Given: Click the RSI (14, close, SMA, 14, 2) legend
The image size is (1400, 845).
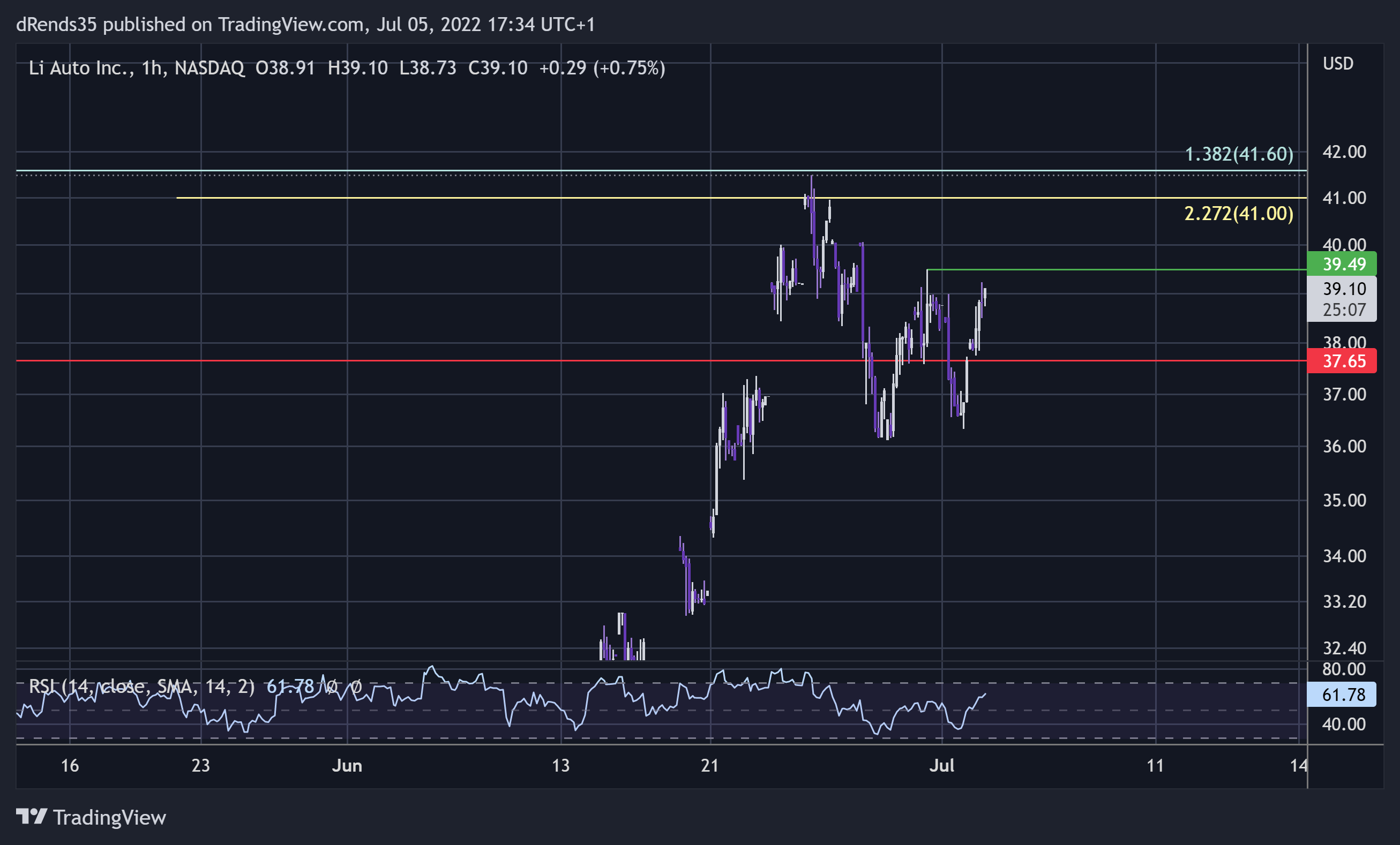Looking at the screenshot, I should pyautogui.click(x=142, y=686).
